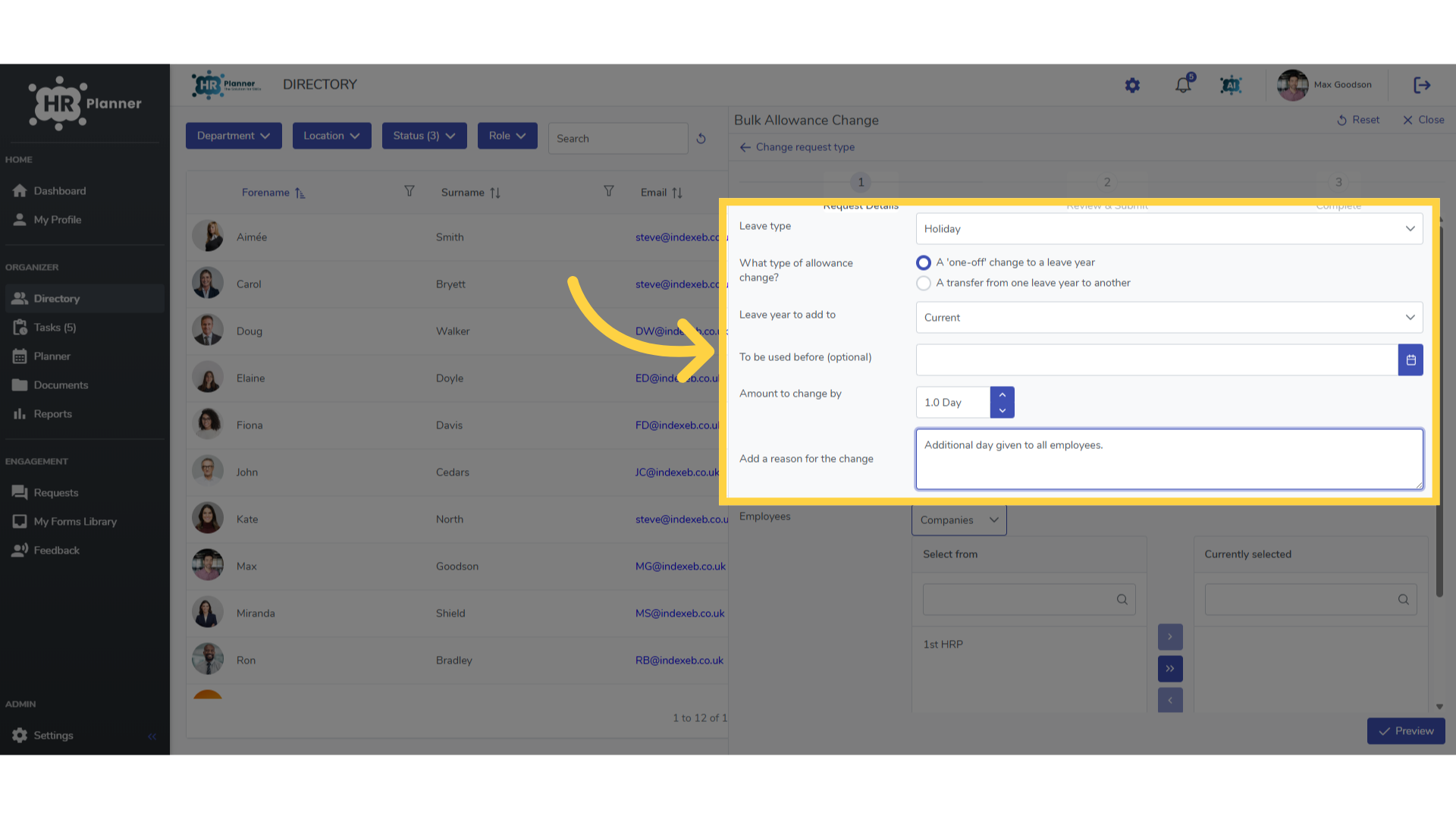
Task: Select transfer from one leave year to another
Action: [923, 283]
